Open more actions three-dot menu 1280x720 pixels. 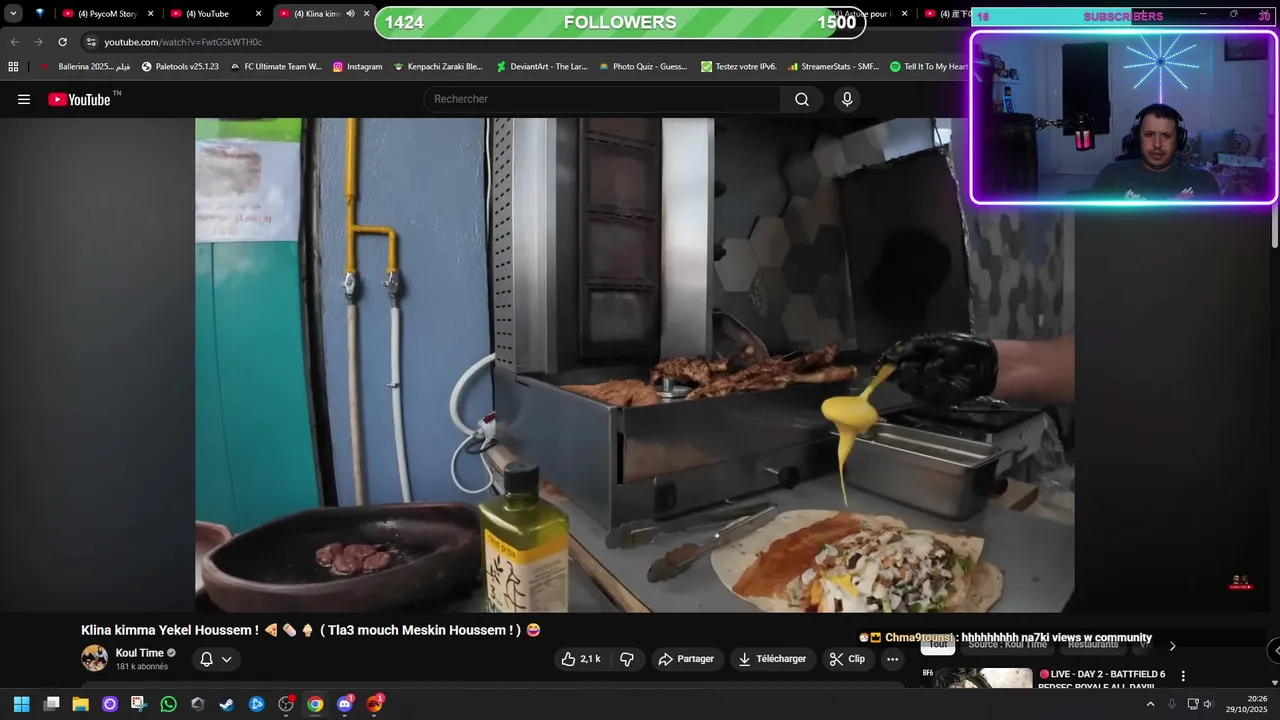click(892, 659)
